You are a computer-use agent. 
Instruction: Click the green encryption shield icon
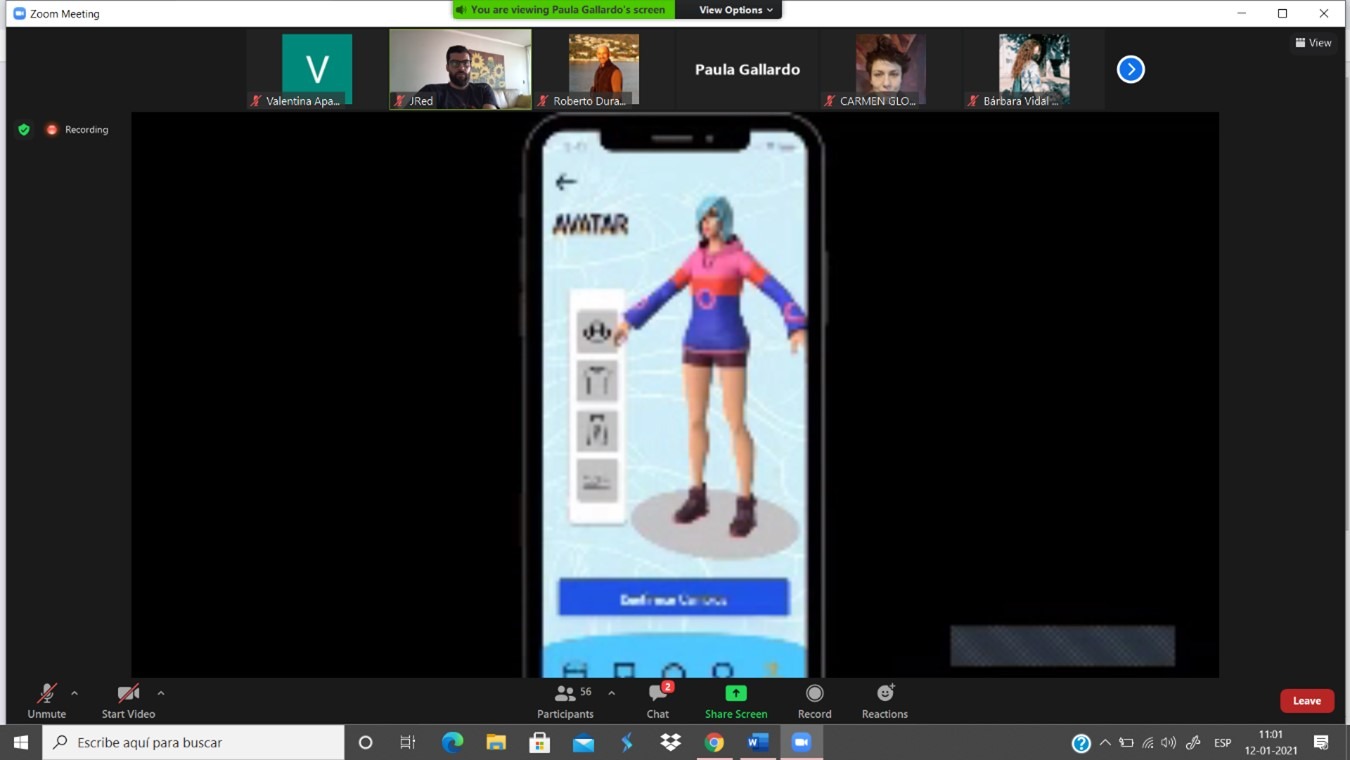[24, 130]
